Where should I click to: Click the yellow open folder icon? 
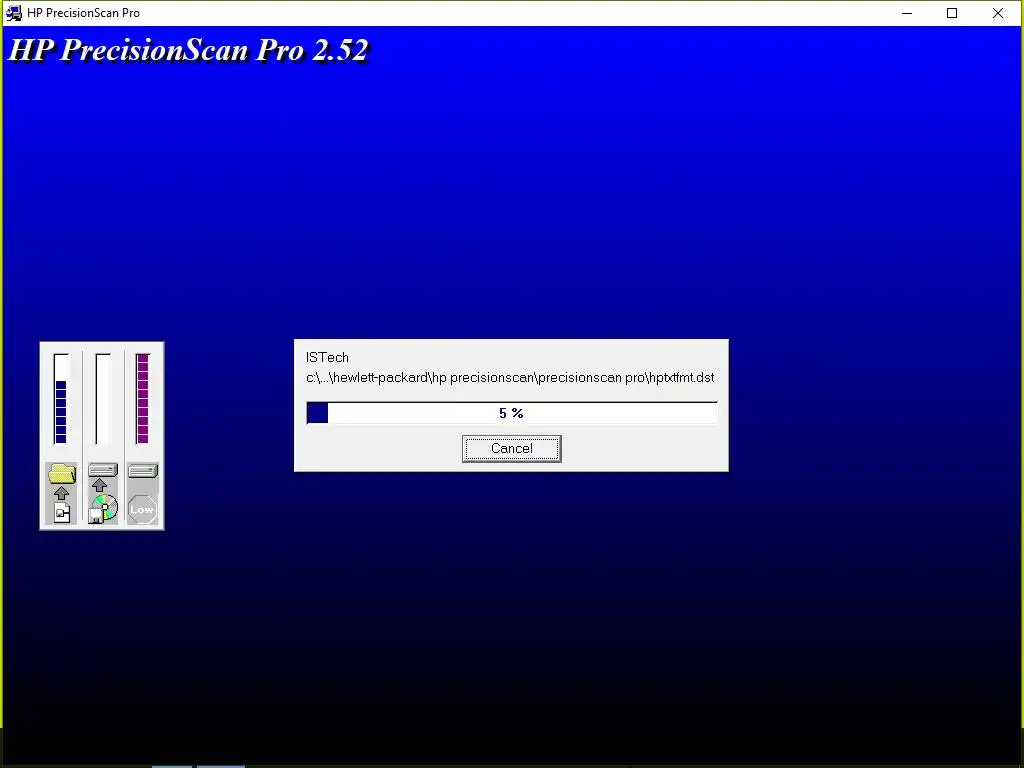tap(61, 473)
